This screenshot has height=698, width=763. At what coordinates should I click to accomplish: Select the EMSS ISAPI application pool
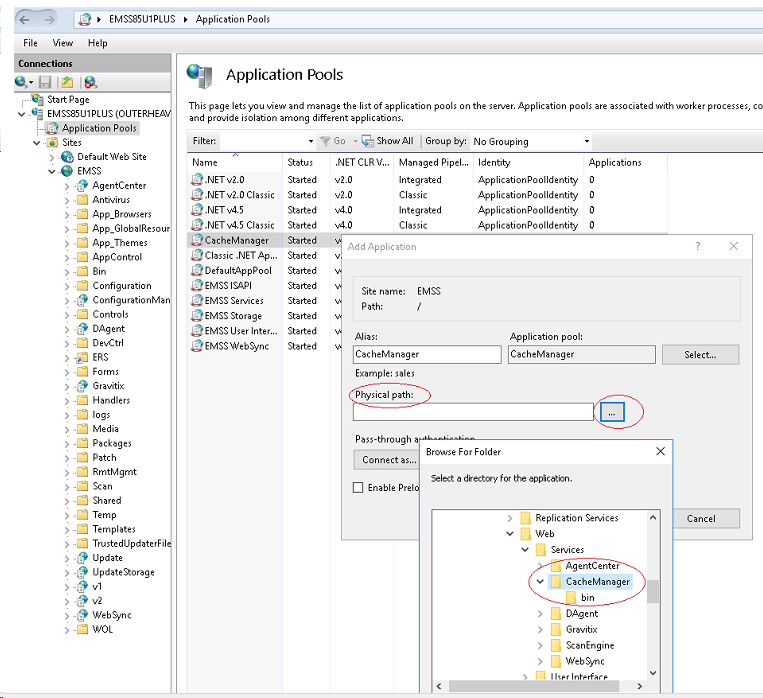pyautogui.click(x=228, y=285)
